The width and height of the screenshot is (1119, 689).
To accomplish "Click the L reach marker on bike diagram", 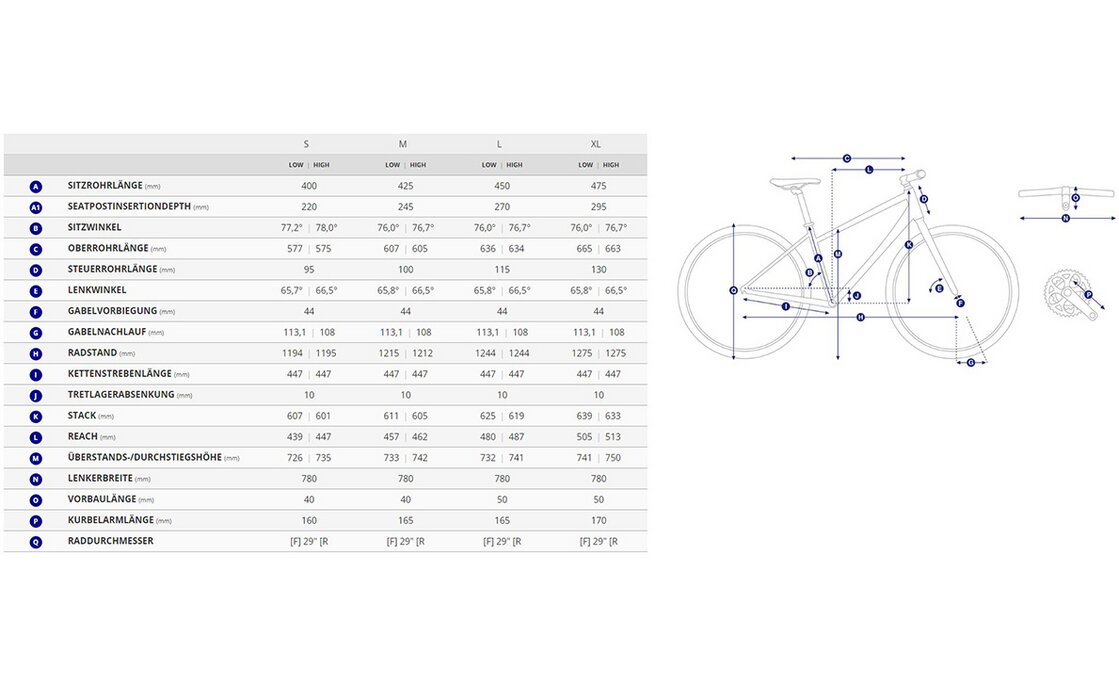I will point(869,170).
